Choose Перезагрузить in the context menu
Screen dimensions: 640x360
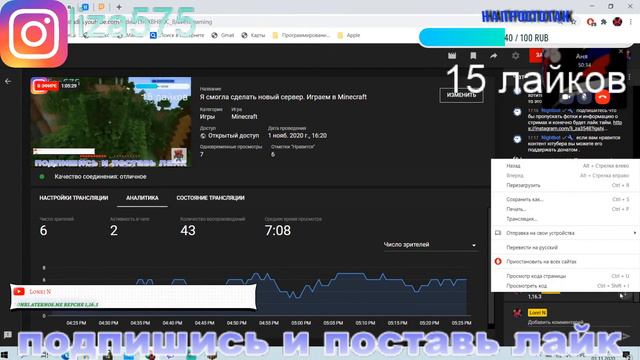pos(565,185)
